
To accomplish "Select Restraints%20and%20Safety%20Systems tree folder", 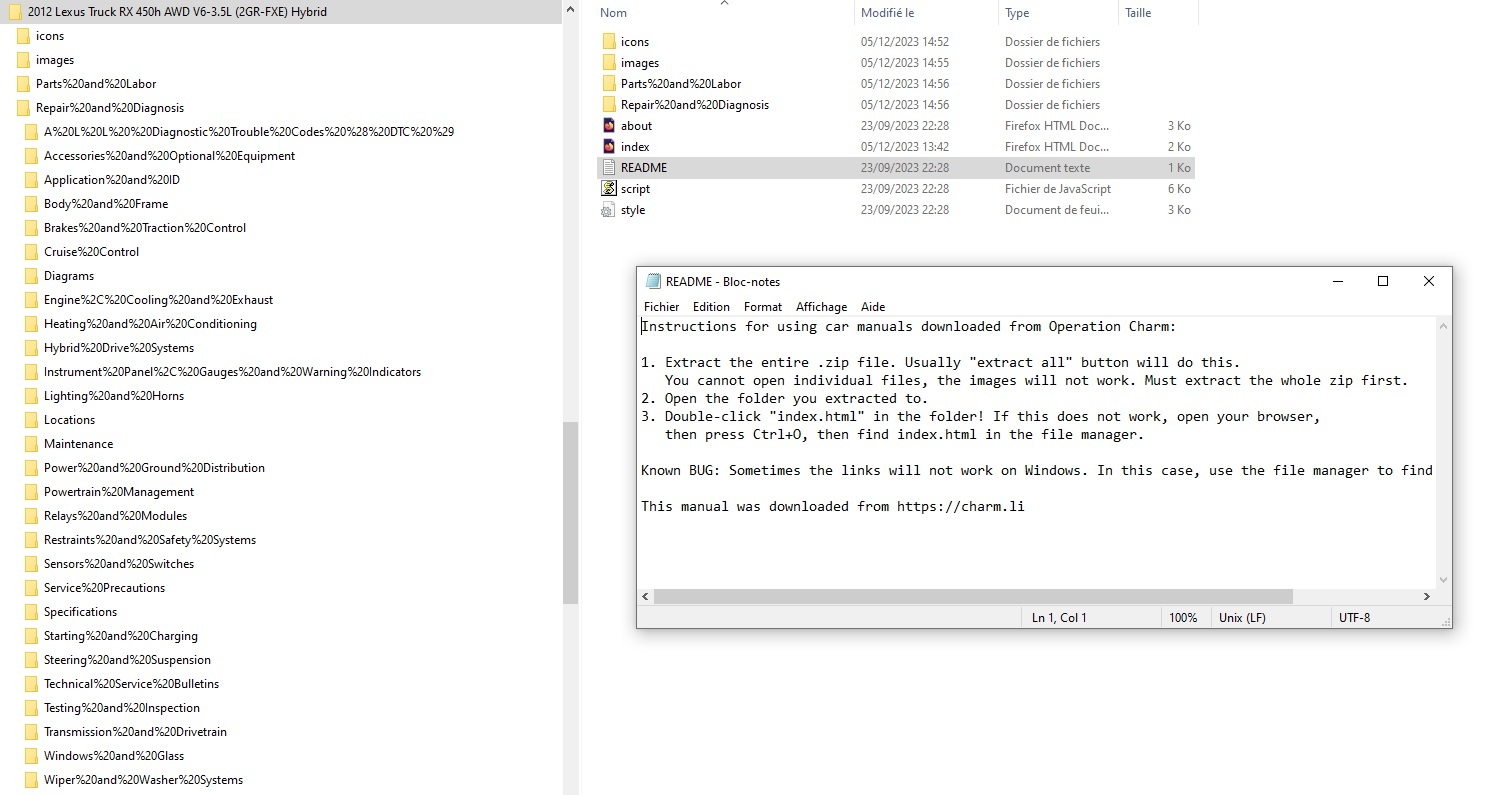I will click(150, 540).
